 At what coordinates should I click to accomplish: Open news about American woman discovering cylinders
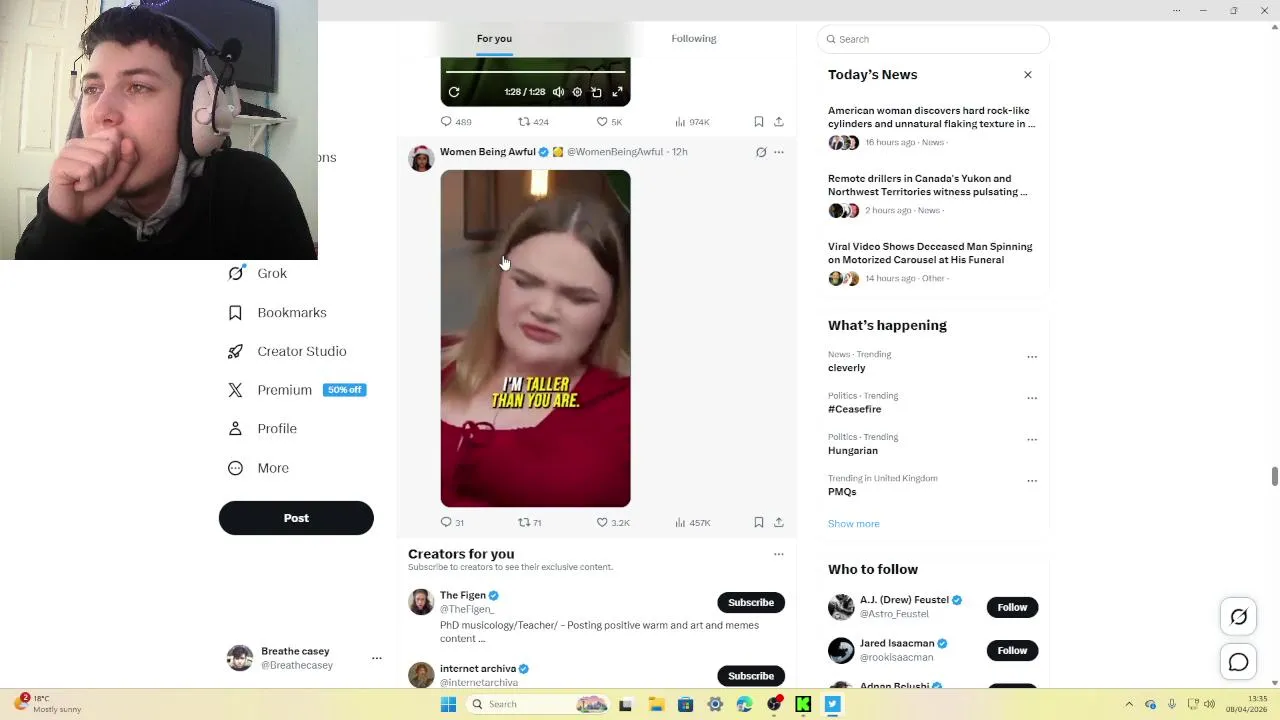tap(931, 117)
